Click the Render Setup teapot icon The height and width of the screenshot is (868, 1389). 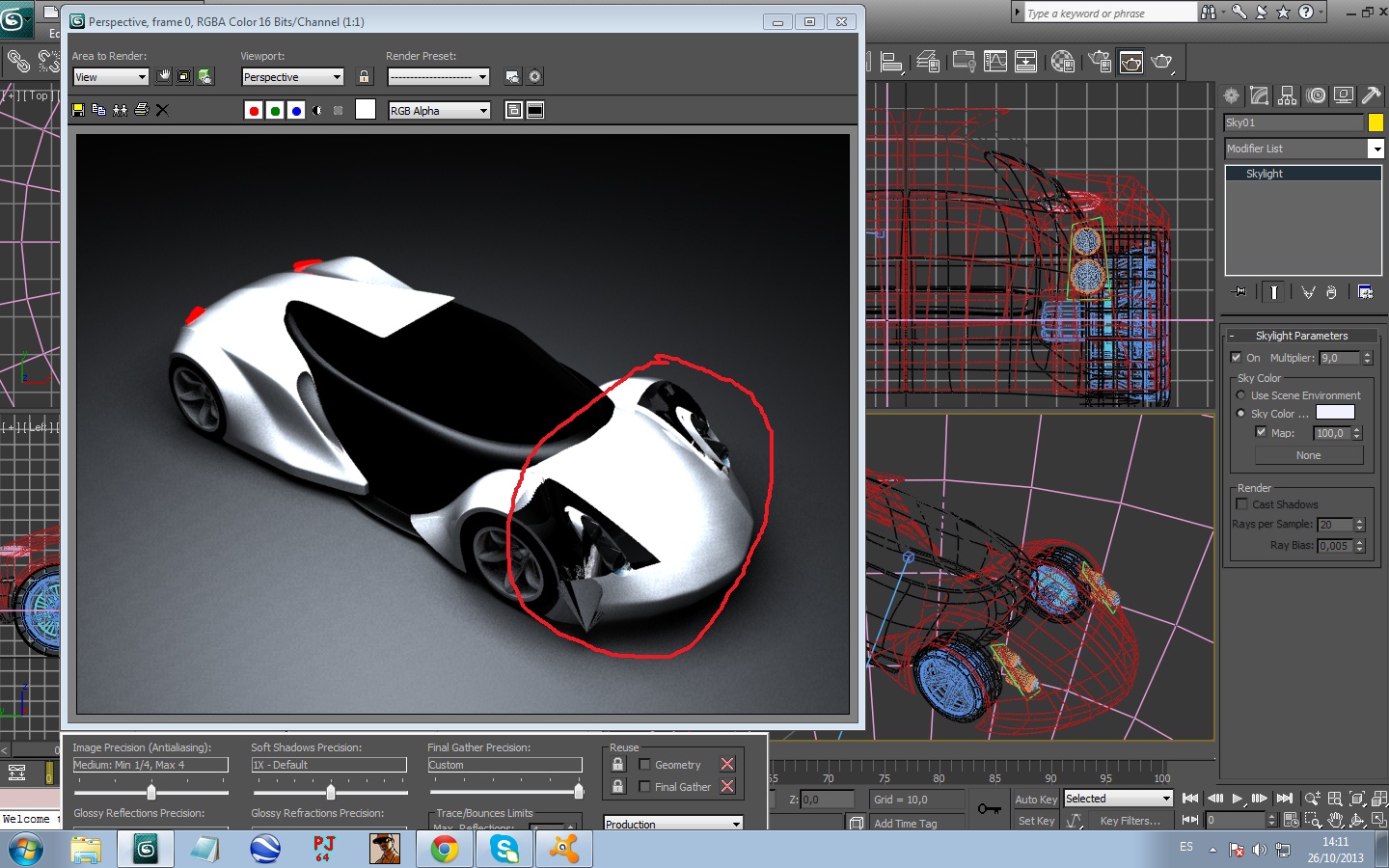click(1100, 63)
